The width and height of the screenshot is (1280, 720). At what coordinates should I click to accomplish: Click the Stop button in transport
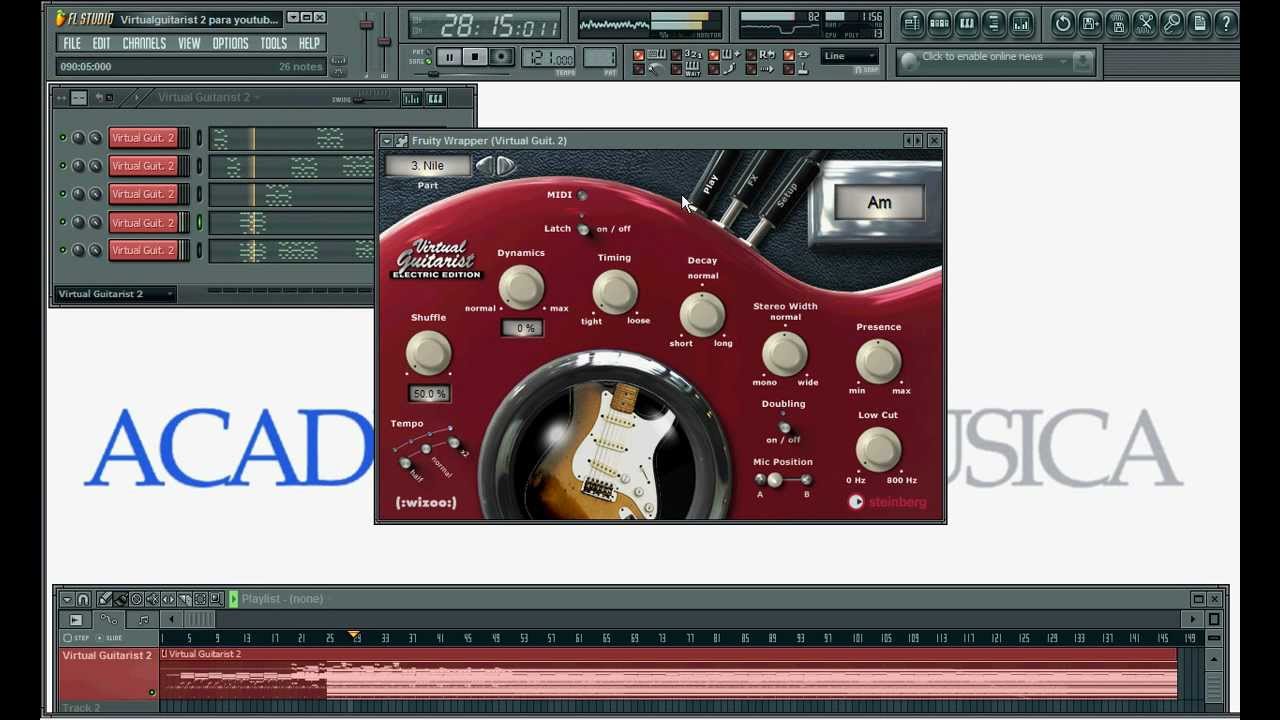pyautogui.click(x=475, y=57)
